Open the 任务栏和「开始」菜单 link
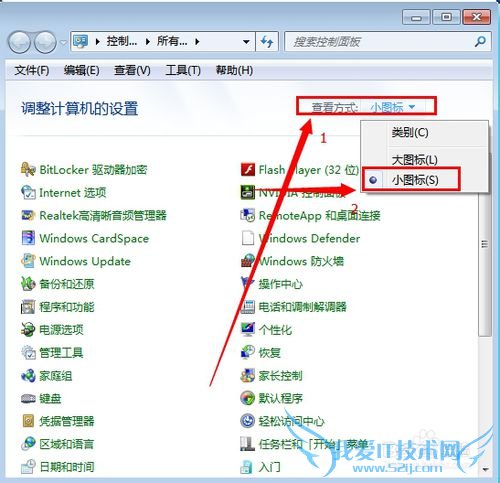The width and height of the screenshot is (500, 483). 313,444
